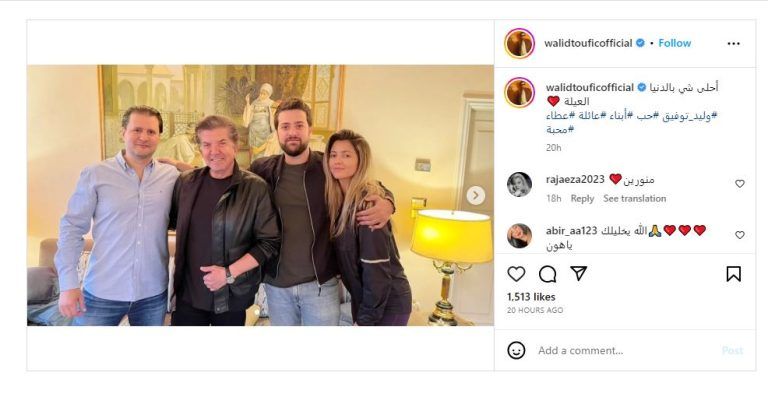Screen dimensions: 768x397
Task: Open walidtouficofficial profile picture in header
Action: pos(519,44)
